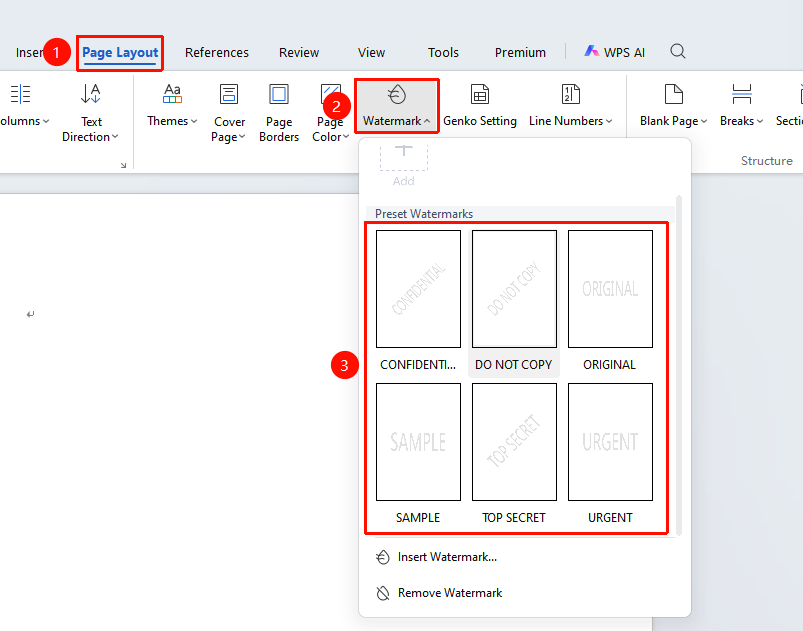Click the search magnifier icon
Viewport: 803px width, 631px height.
pos(678,51)
